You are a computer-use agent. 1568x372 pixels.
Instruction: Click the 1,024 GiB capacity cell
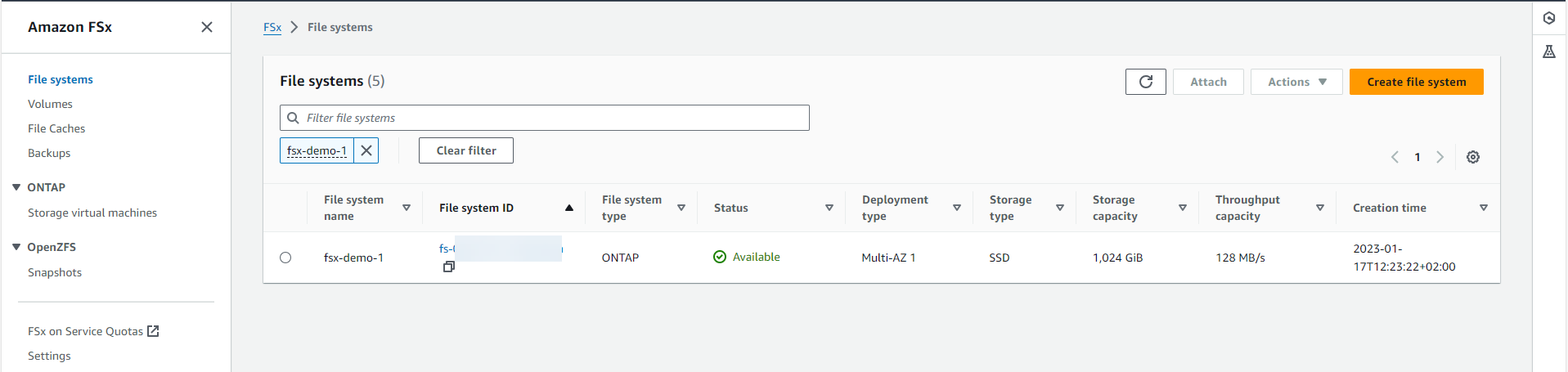coord(1118,258)
